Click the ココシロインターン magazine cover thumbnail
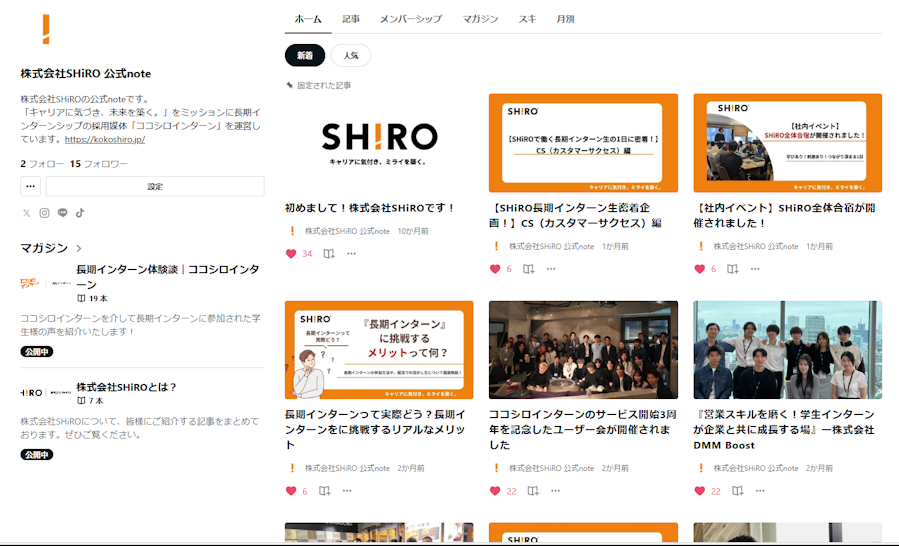This screenshot has width=899, height=546. pos(46,283)
